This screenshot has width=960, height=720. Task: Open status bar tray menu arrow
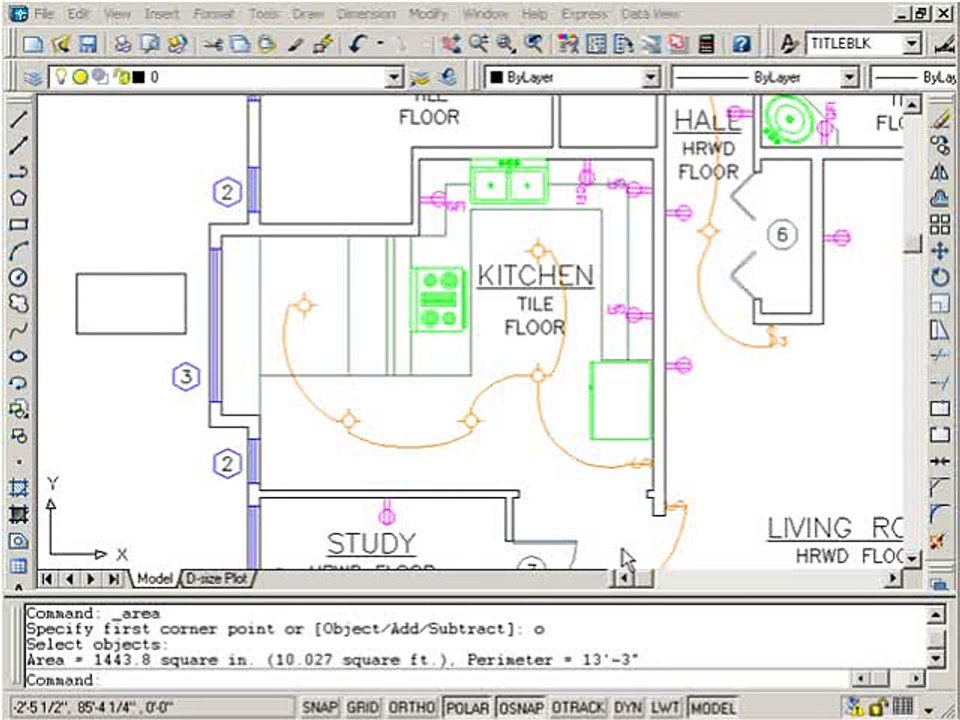(930, 710)
